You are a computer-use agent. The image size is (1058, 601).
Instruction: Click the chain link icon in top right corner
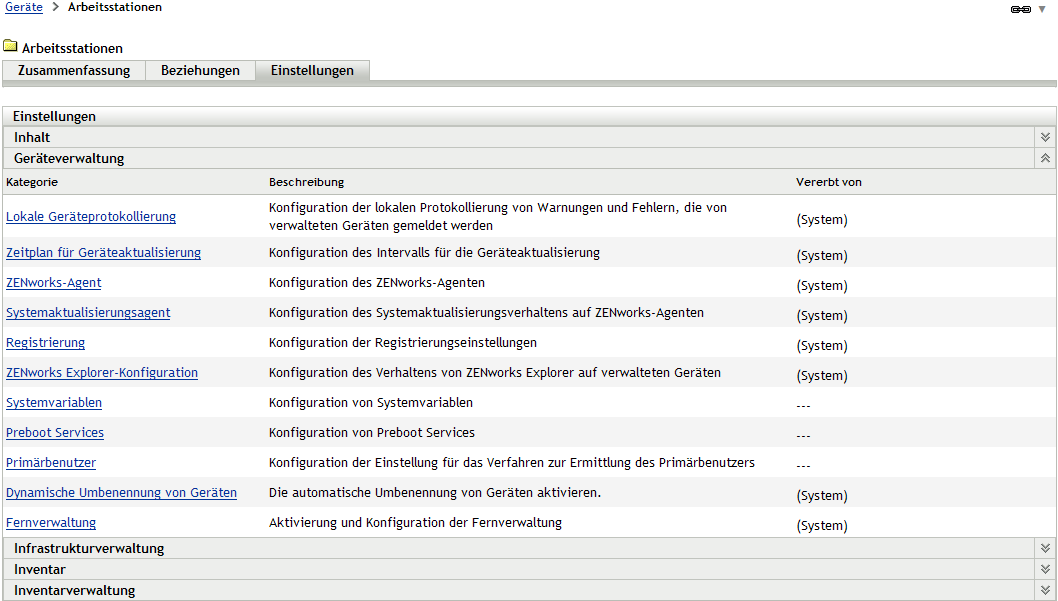click(x=1021, y=8)
